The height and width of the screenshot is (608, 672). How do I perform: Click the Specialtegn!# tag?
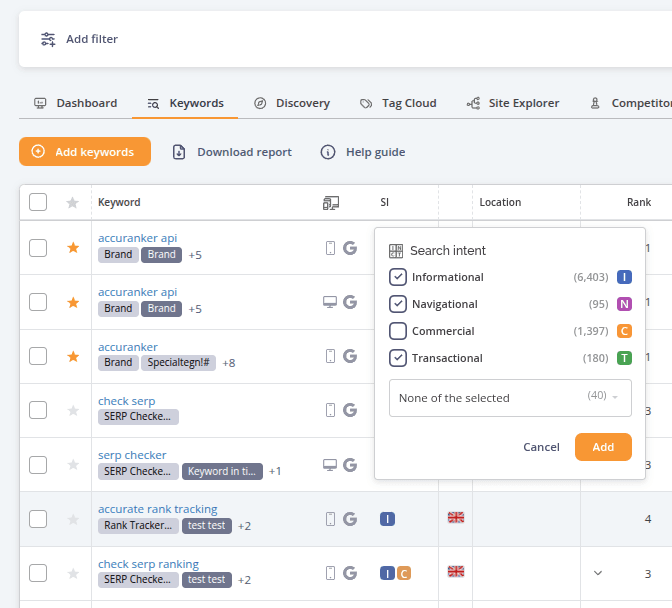click(x=178, y=362)
